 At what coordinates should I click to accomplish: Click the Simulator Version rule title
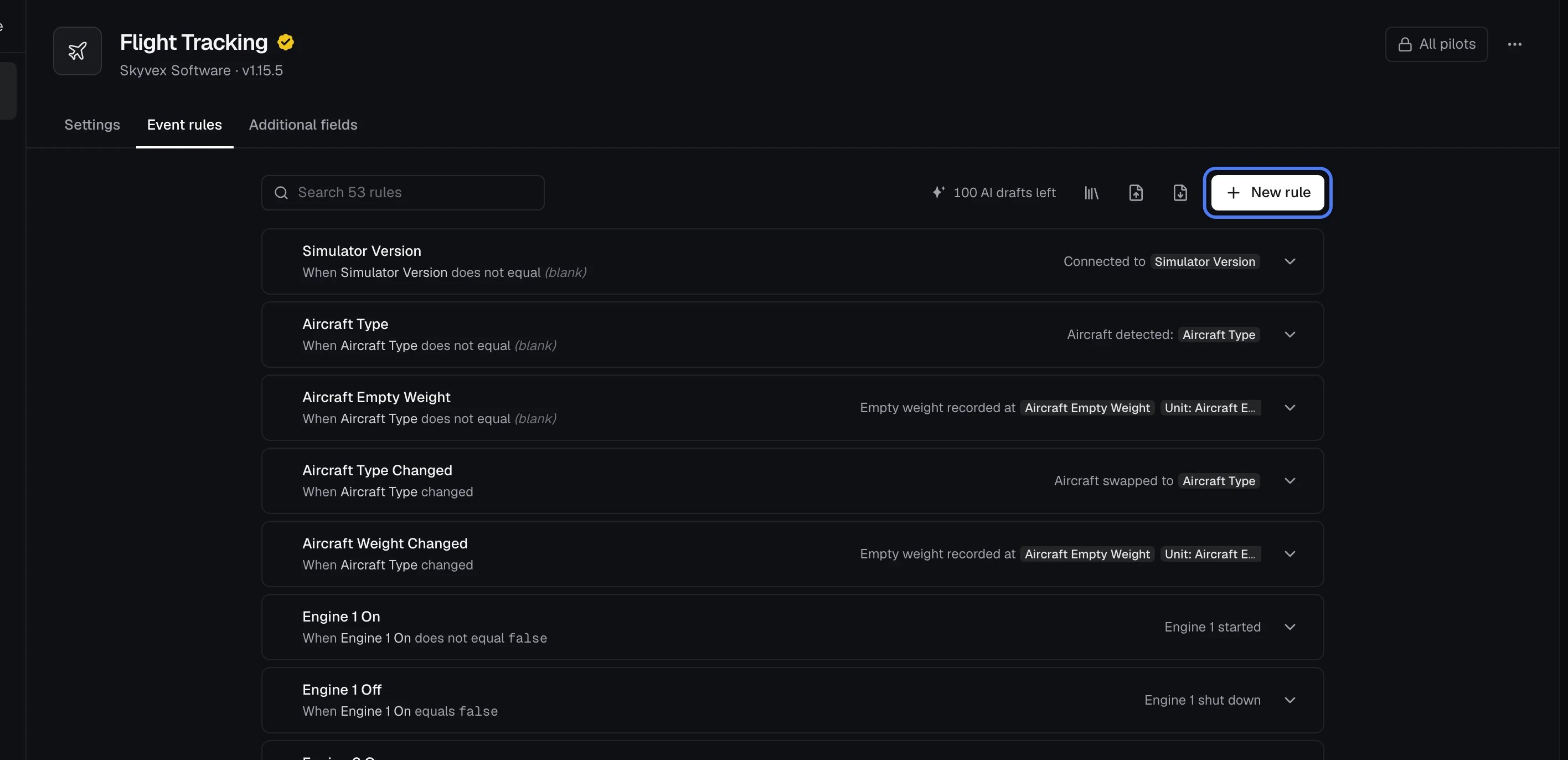point(362,251)
